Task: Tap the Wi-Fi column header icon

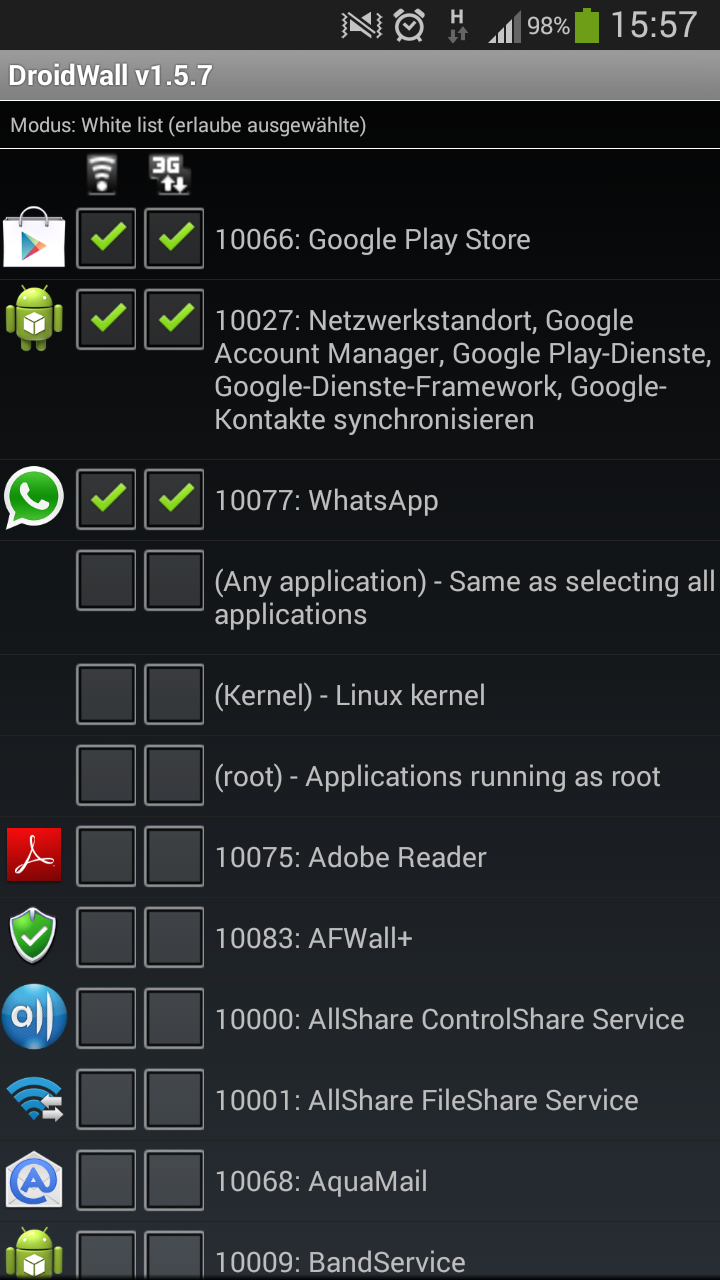Action: [102, 174]
